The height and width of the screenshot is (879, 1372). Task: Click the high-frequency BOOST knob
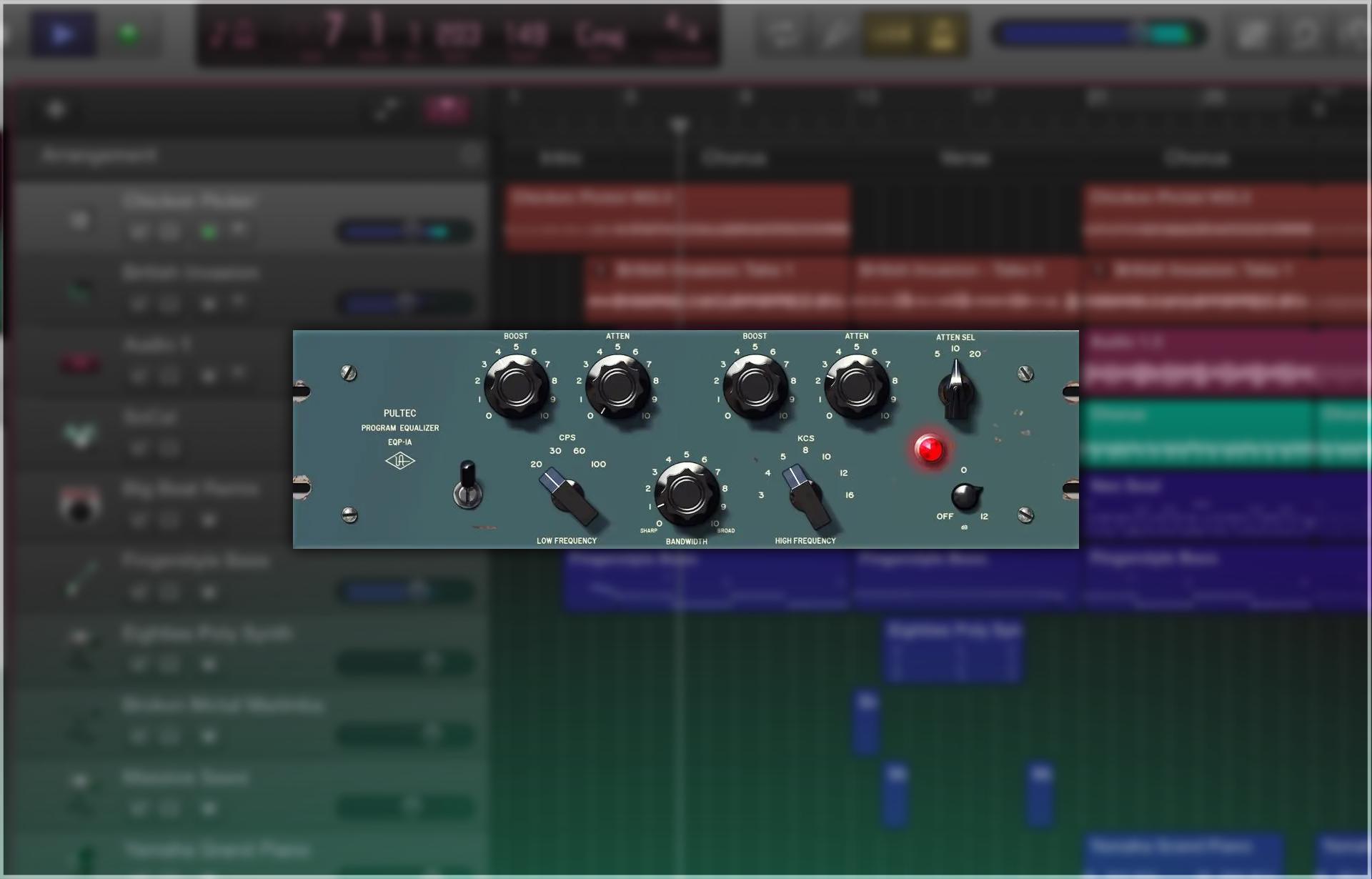coord(755,387)
